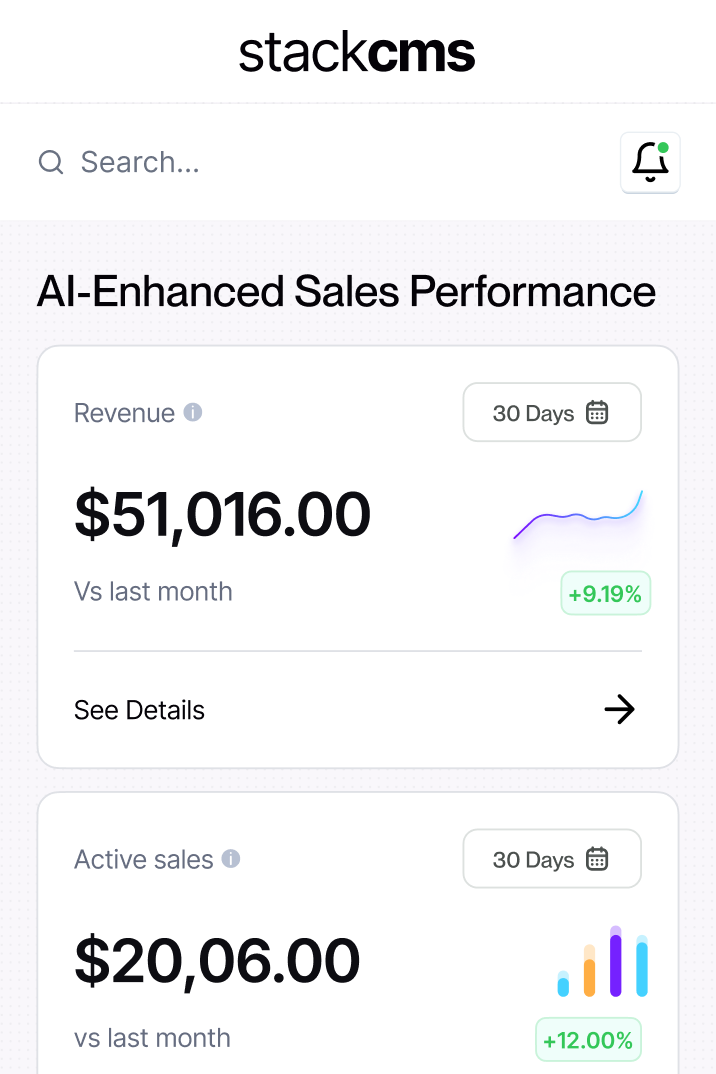Click the arrow next to See Details

point(620,709)
